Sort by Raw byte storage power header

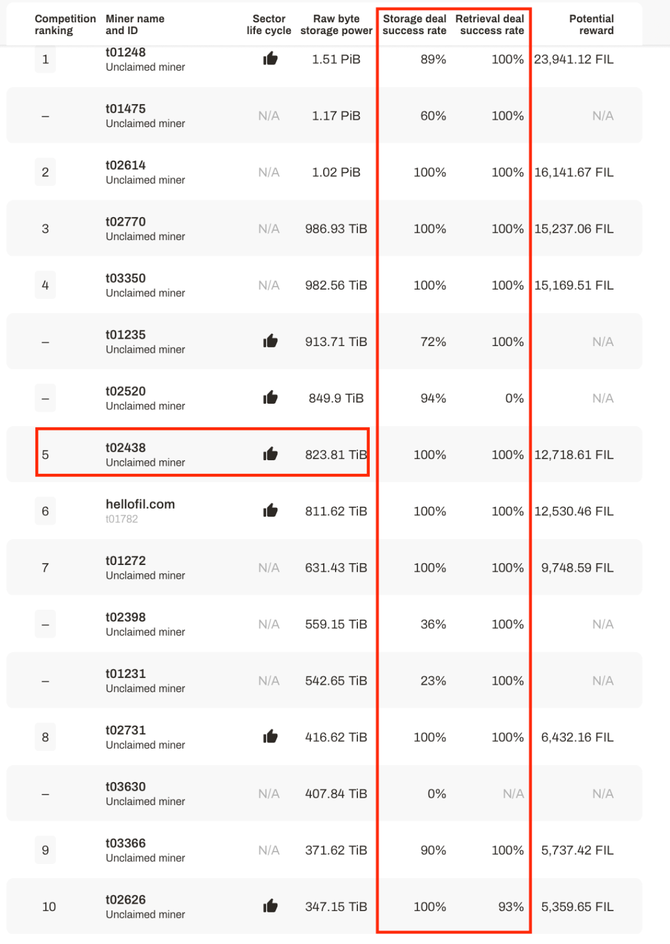[336, 25]
